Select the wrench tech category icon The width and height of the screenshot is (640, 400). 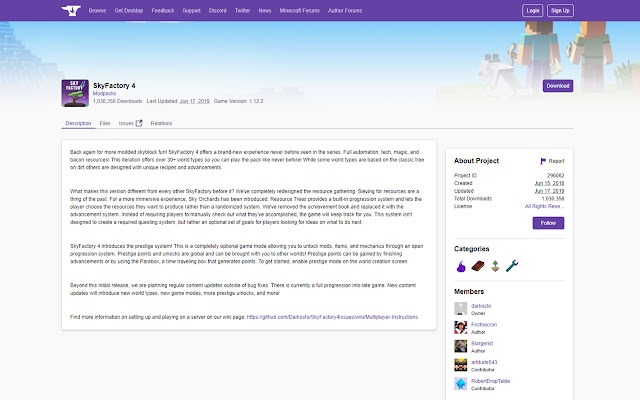click(x=512, y=266)
